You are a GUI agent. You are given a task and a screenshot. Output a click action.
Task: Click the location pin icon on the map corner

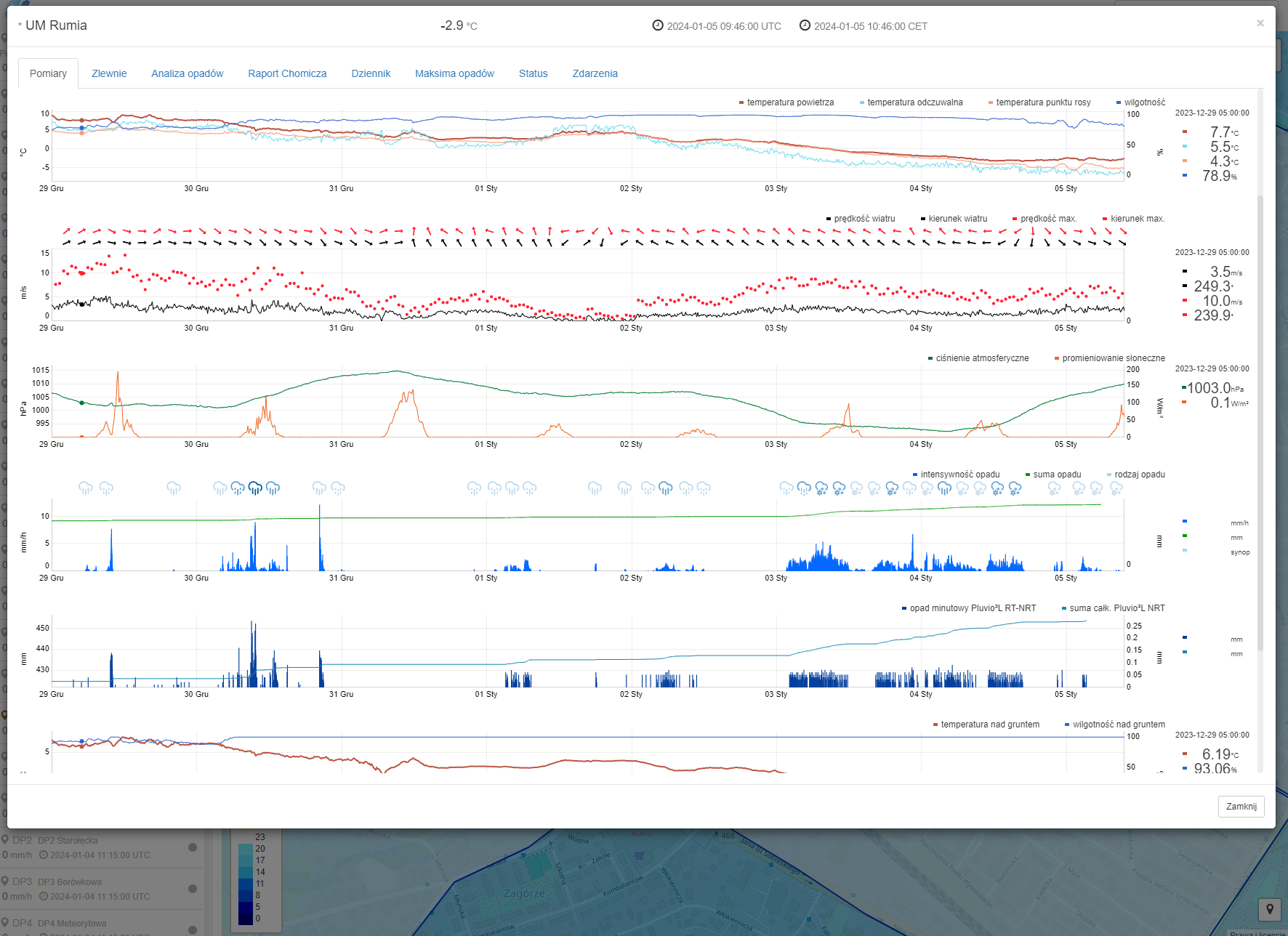pos(1269,909)
